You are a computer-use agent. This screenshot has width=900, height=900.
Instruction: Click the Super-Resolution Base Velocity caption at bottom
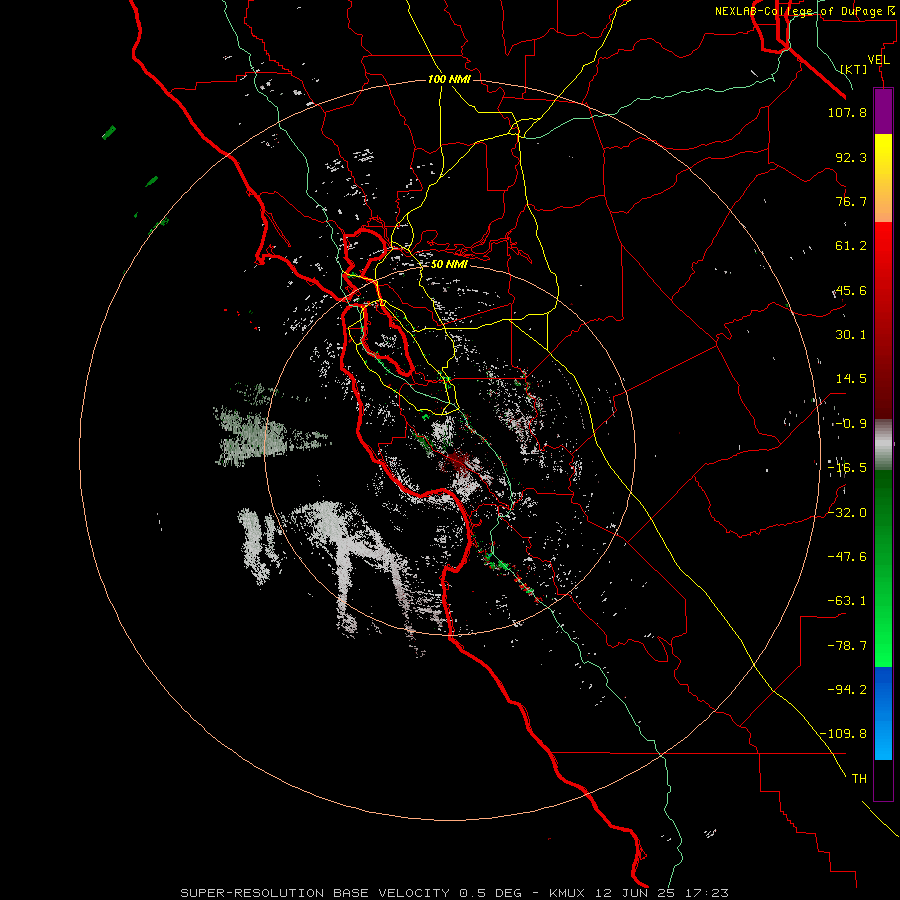pyautogui.click(x=455, y=893)
